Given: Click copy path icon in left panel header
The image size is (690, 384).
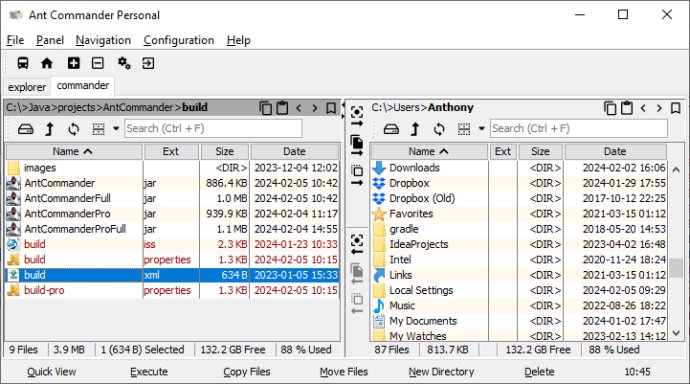Looking at the screenshot, I should tap(265, 108).
